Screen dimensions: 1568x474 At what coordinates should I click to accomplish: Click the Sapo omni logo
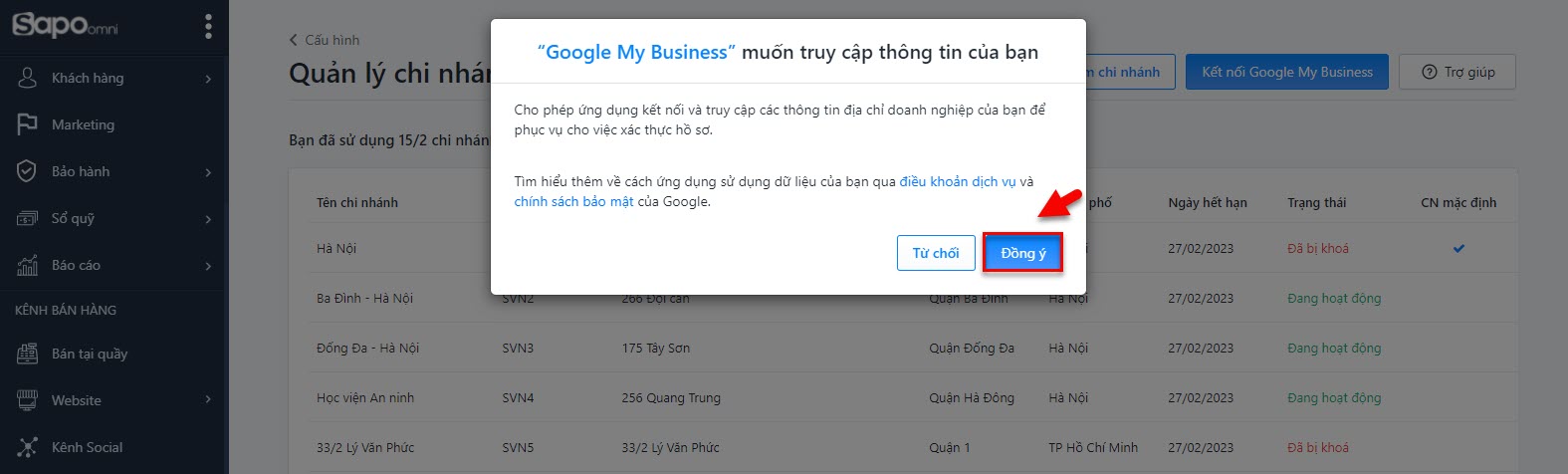65,25
